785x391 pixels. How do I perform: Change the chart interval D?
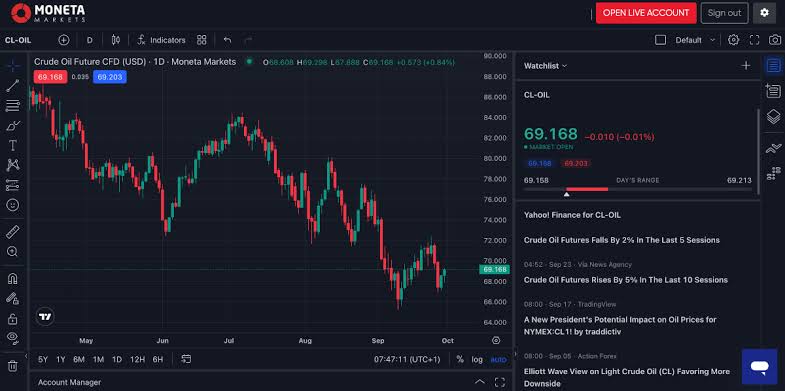pos(89,40)
